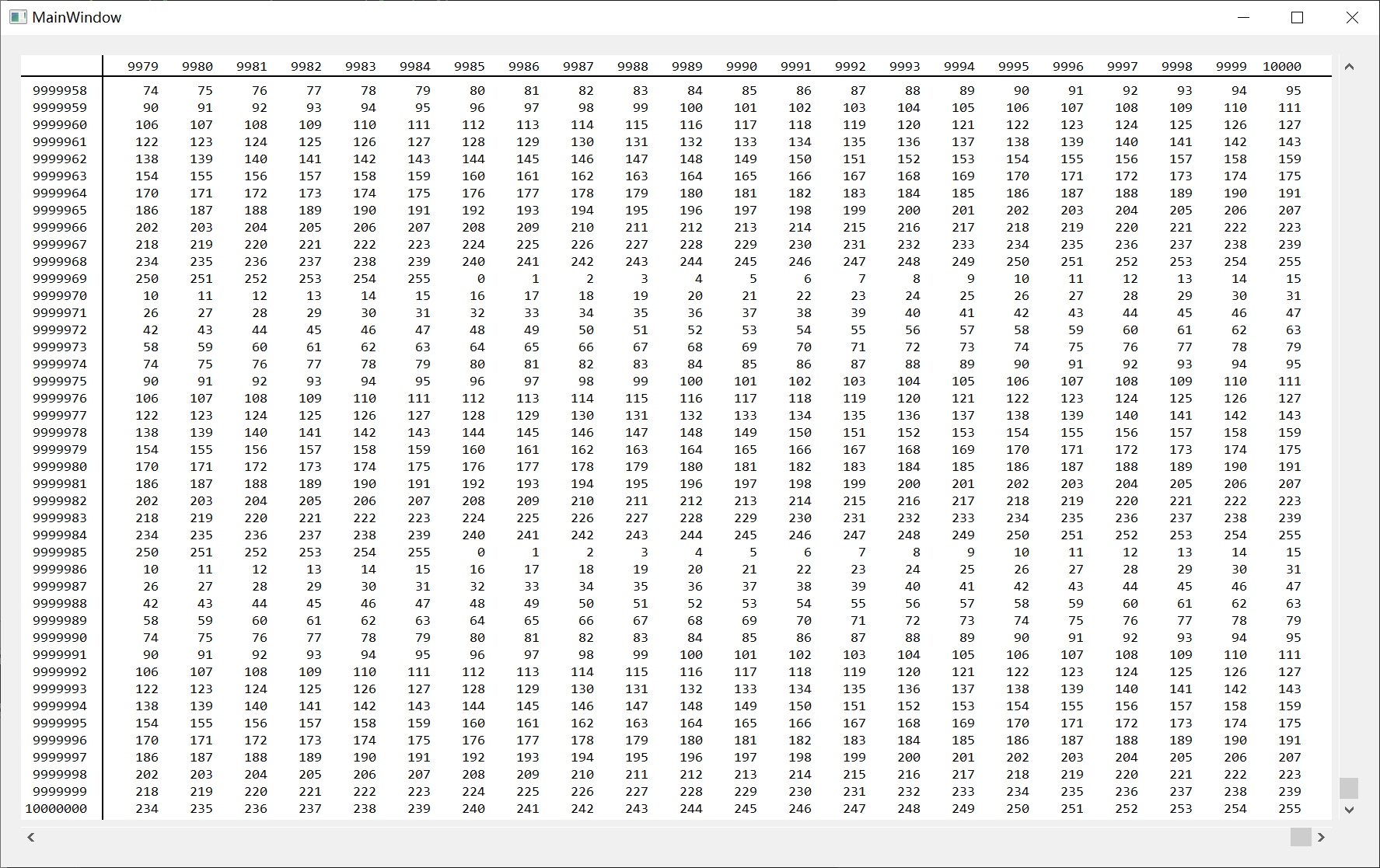The width and height of the screenshot is (1380, 868).
Task: Select row header 10000000
Action: (56, 809)
